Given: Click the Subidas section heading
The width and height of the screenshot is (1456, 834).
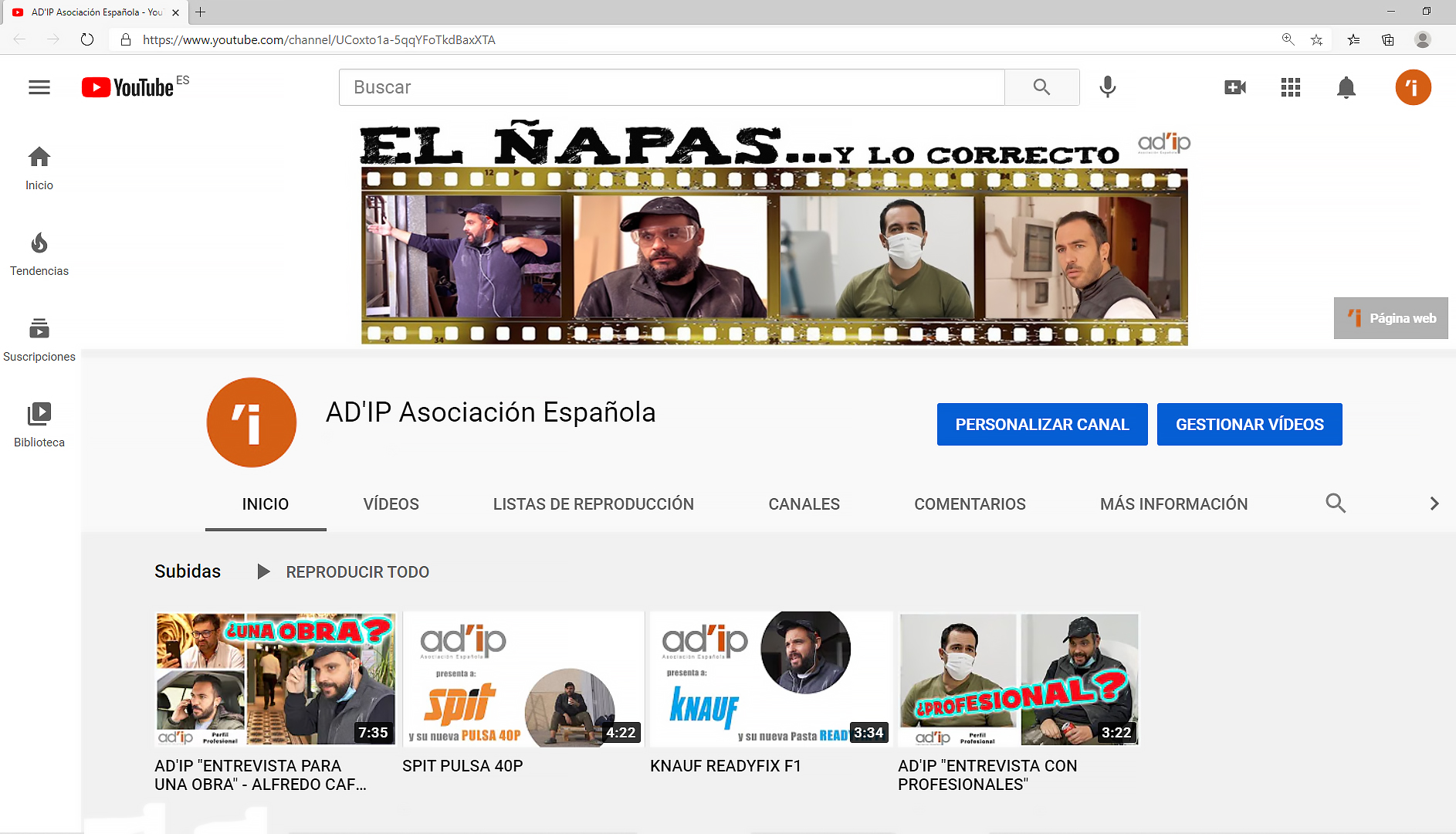Looking at the screenshot, I should (188, 571).
